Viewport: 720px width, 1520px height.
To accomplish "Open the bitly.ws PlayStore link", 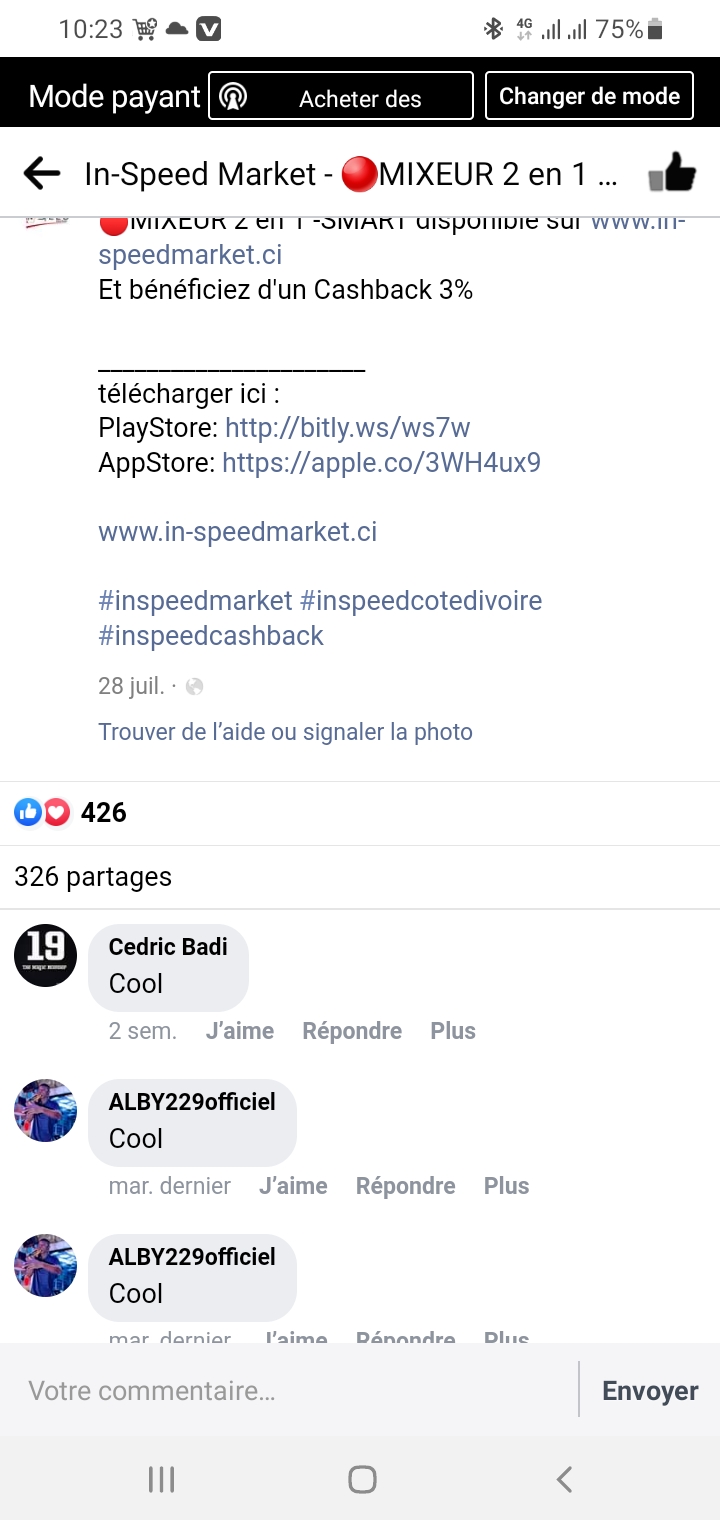I will [x=347, y=428].
